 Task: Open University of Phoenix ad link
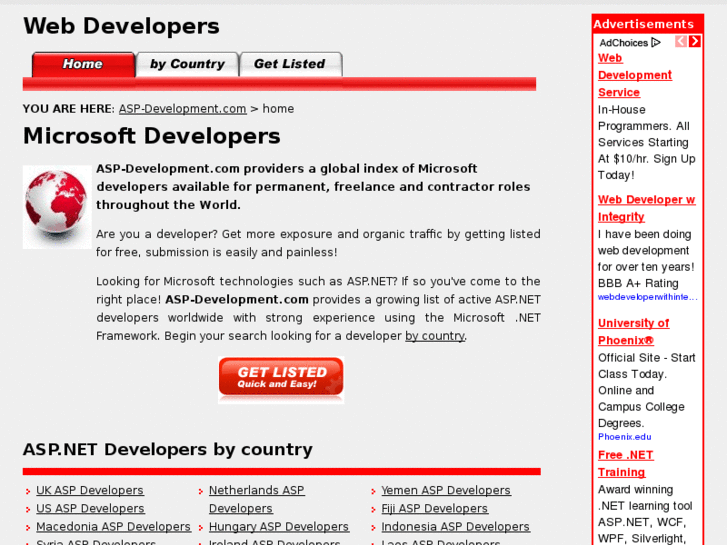633,332
